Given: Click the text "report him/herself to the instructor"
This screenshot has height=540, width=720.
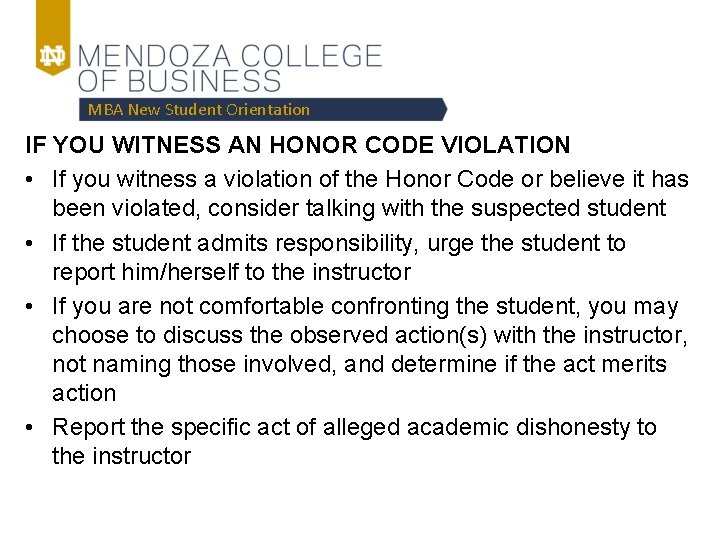Looking at the screenshot, I should 231,272.
